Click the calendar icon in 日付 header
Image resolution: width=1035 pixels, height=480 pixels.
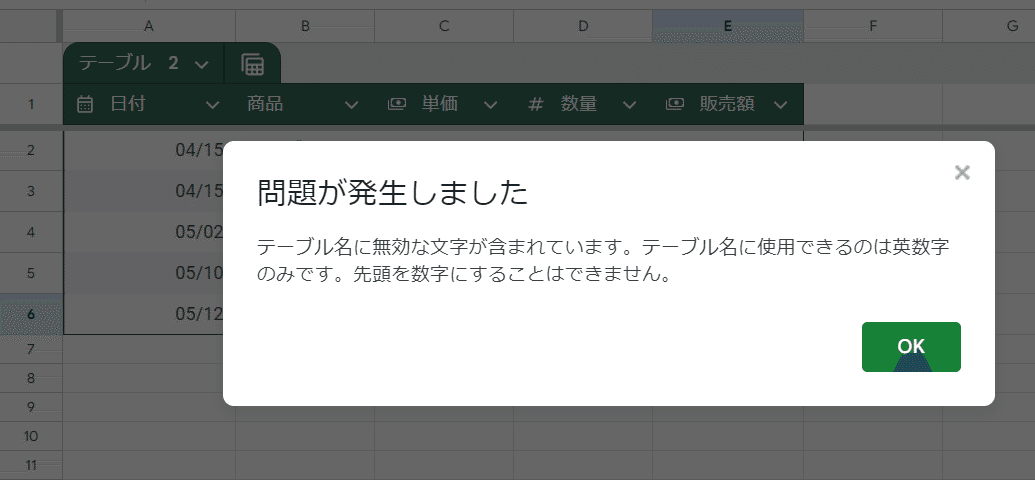coord(85,104)
